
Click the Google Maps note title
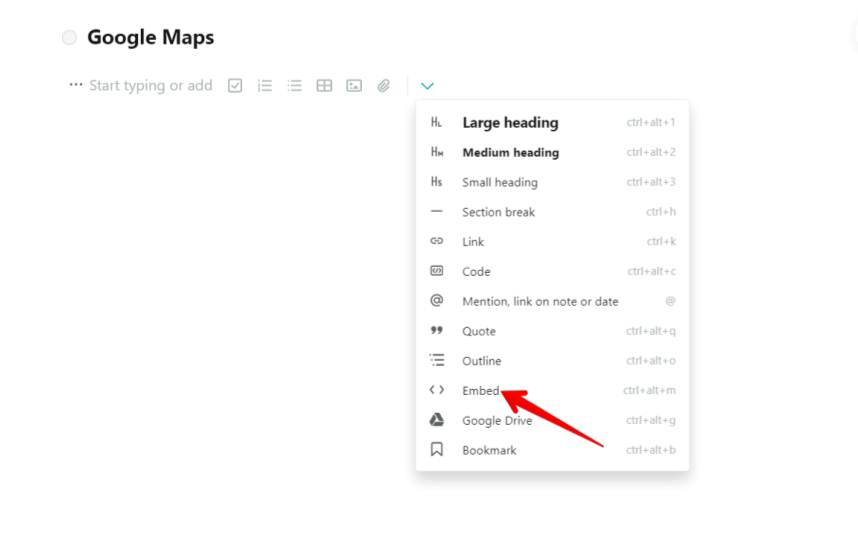(150, 38)
